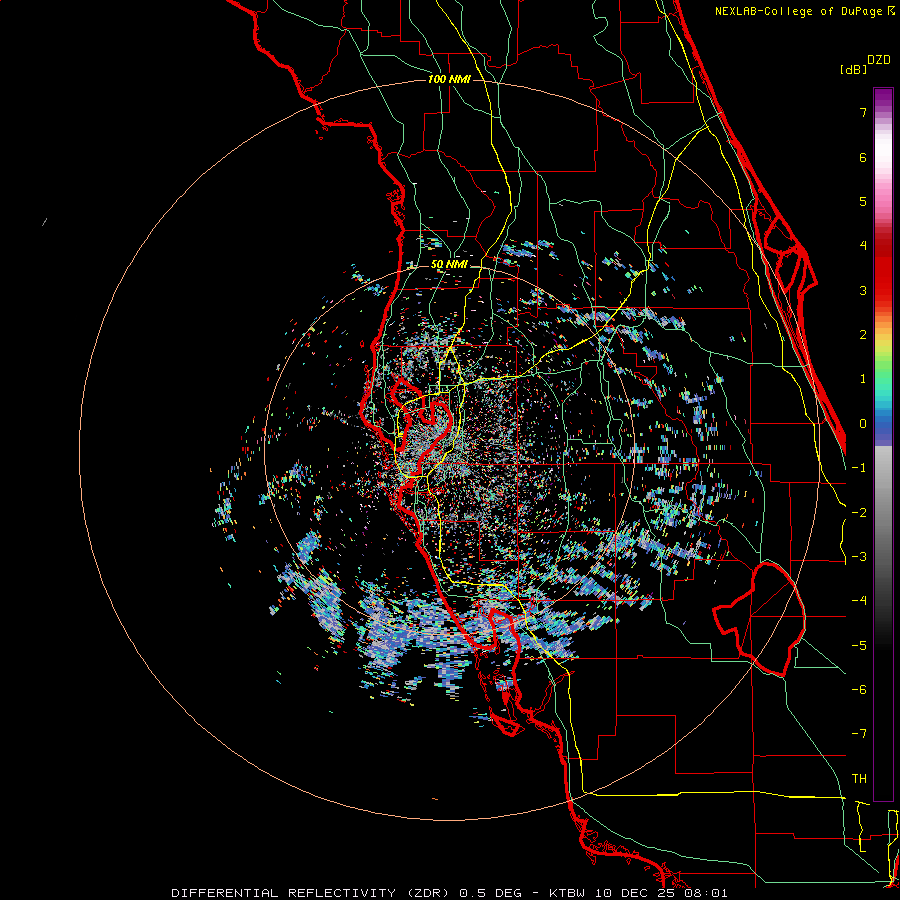Pick the 4 tick on the color scale

(863, 246)
